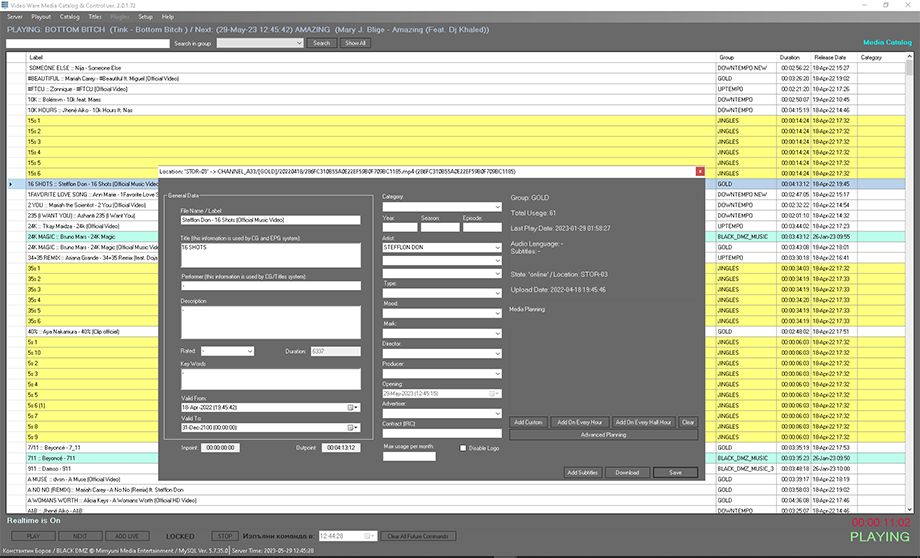This screenshot has height=558, width=920.
Task: Save the media details
Action: [x=675, y=472]
